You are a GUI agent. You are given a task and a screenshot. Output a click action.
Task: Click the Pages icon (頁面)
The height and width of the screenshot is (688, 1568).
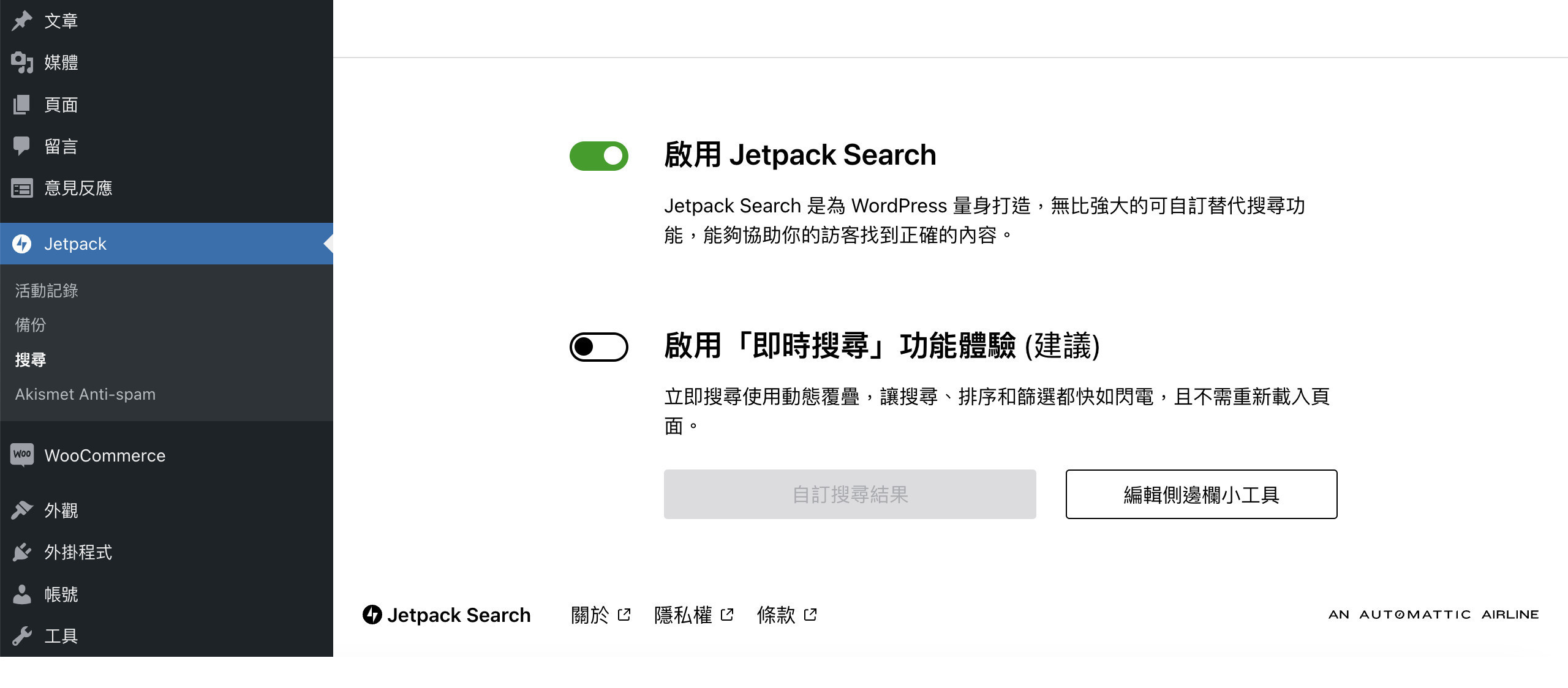[22, 105]
